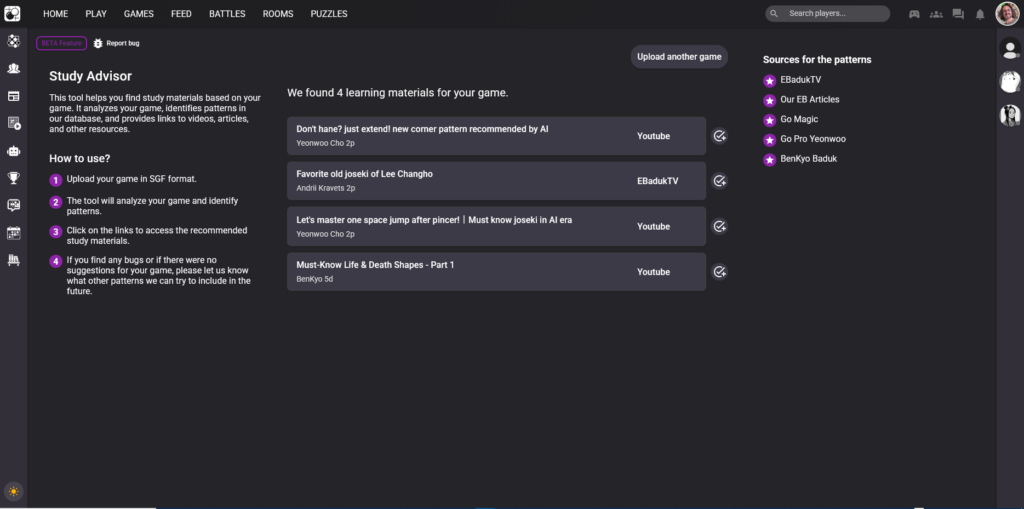
Task: Open the EBadukTV source link
Action: [x=799, y=80]
